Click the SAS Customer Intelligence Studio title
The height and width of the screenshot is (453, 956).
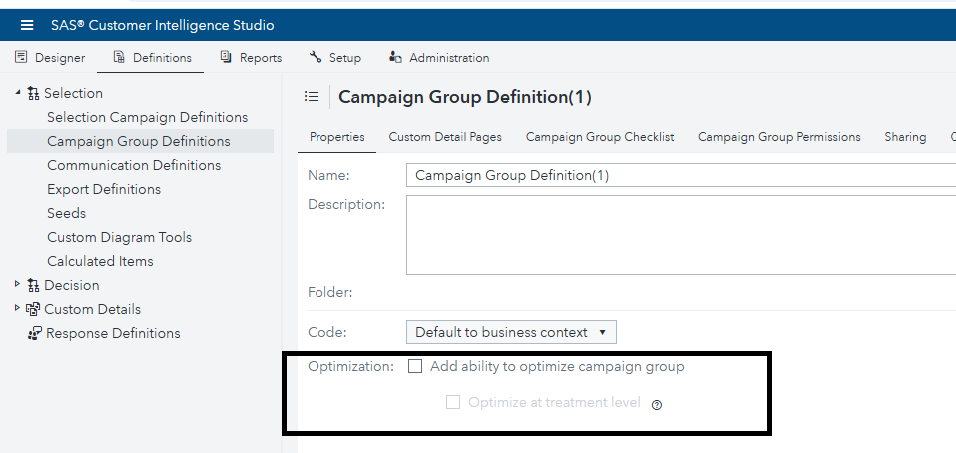[163, 25]
